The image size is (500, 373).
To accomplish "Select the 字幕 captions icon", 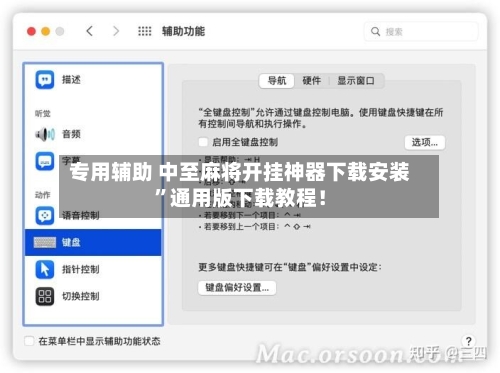I will 45,161.
